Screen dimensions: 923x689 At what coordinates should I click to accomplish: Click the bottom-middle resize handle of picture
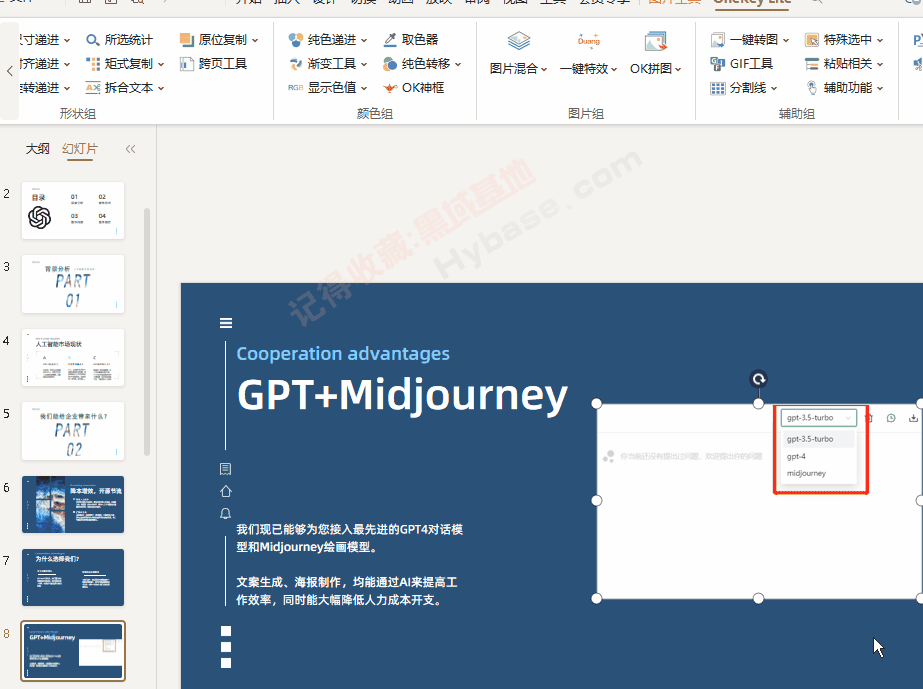click(759, 598)
